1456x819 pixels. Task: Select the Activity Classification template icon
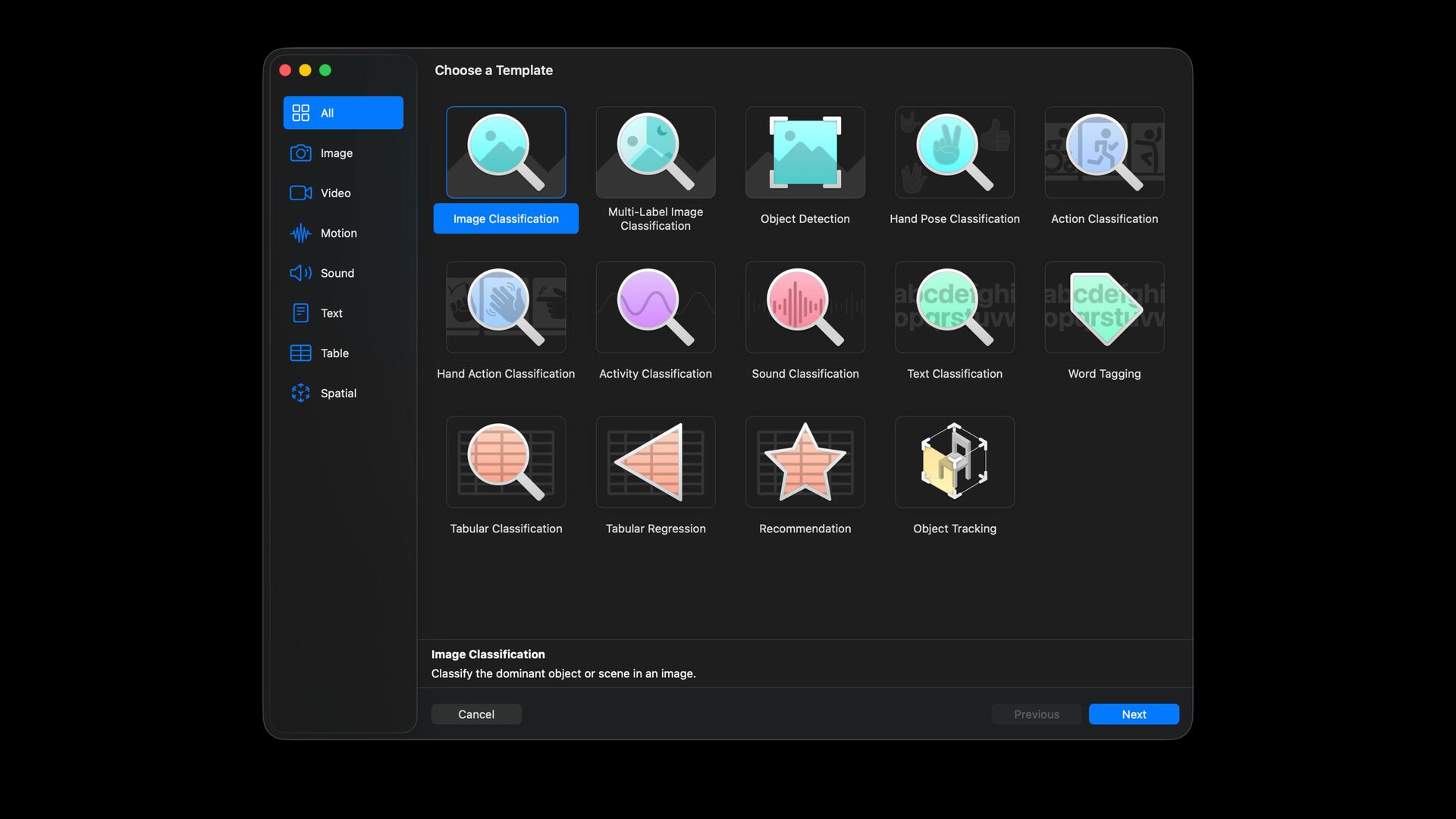(x=655, y=307)
